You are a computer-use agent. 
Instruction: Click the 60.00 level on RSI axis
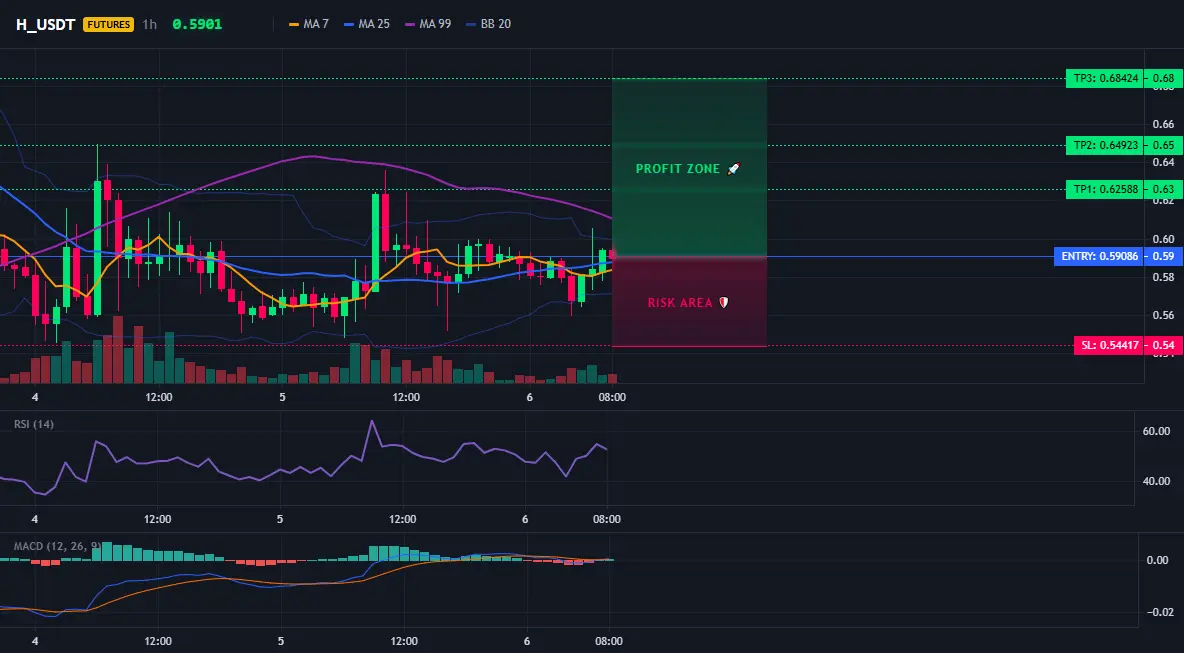point(1155,432)
